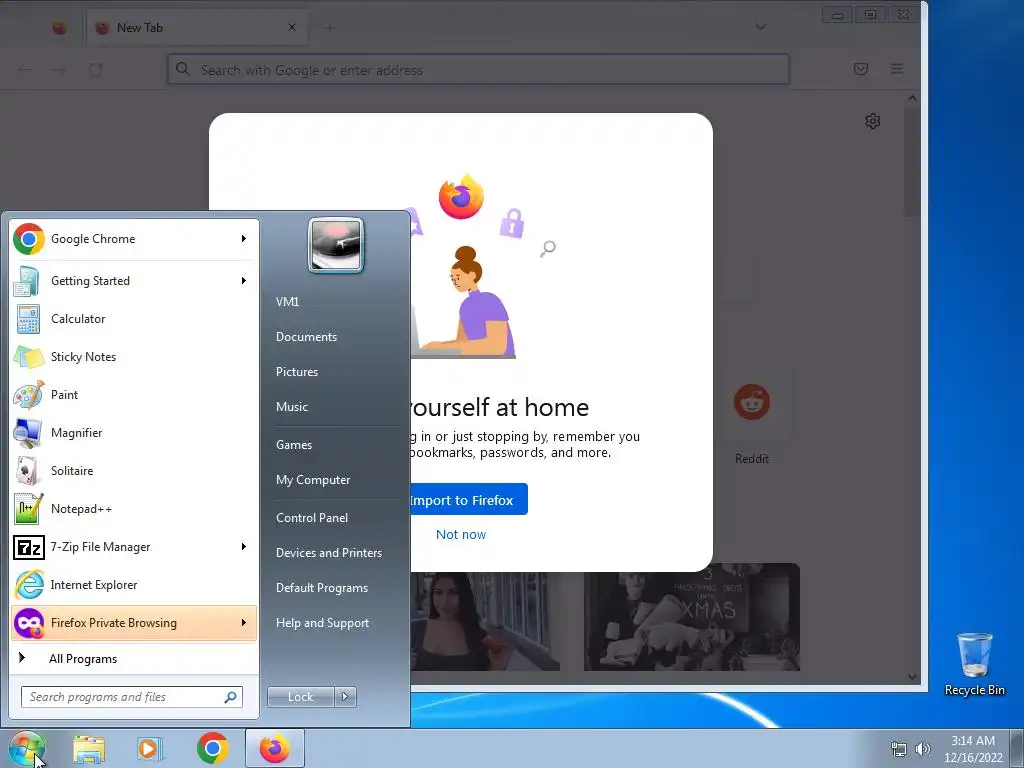Open Windows Explorer from taskbar
This screenshot has height=768, width=1024.
coord(89,748)
